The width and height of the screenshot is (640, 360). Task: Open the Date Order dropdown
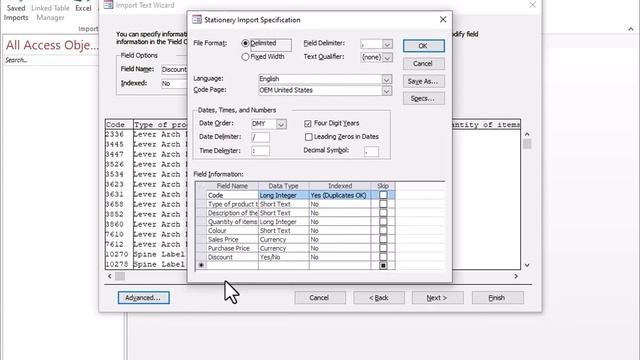click(x=281, y=124)
